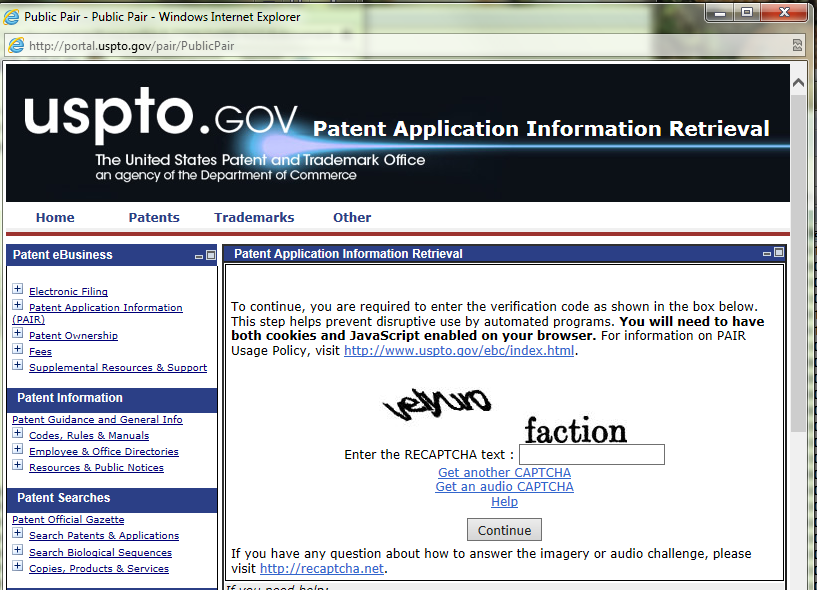This screenshot has height=590, width=817.
Task: Visit the recaptcha.net link
Action: click(x=322, y=569)
